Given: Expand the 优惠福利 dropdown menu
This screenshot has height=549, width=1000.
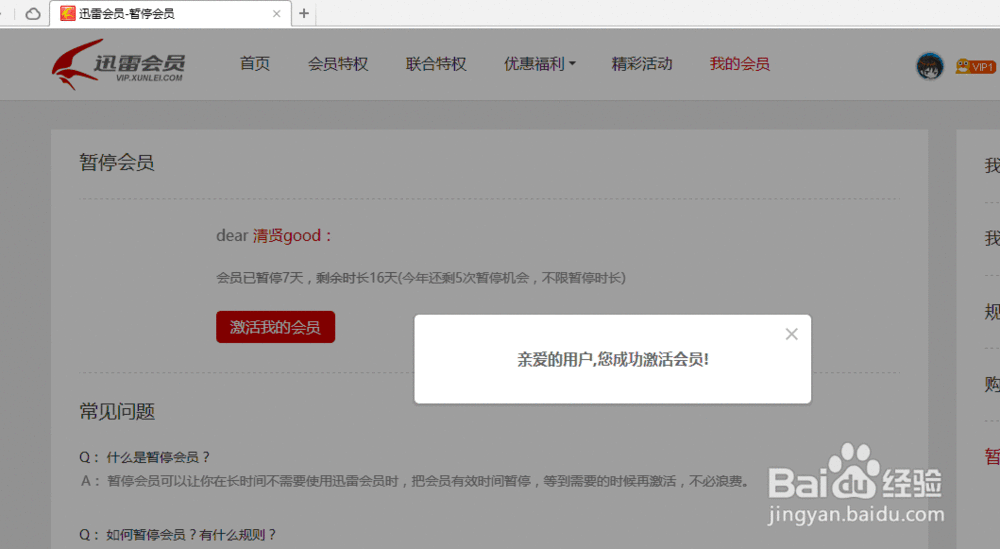Looking at the screenshot, I should tap(540, 64).
